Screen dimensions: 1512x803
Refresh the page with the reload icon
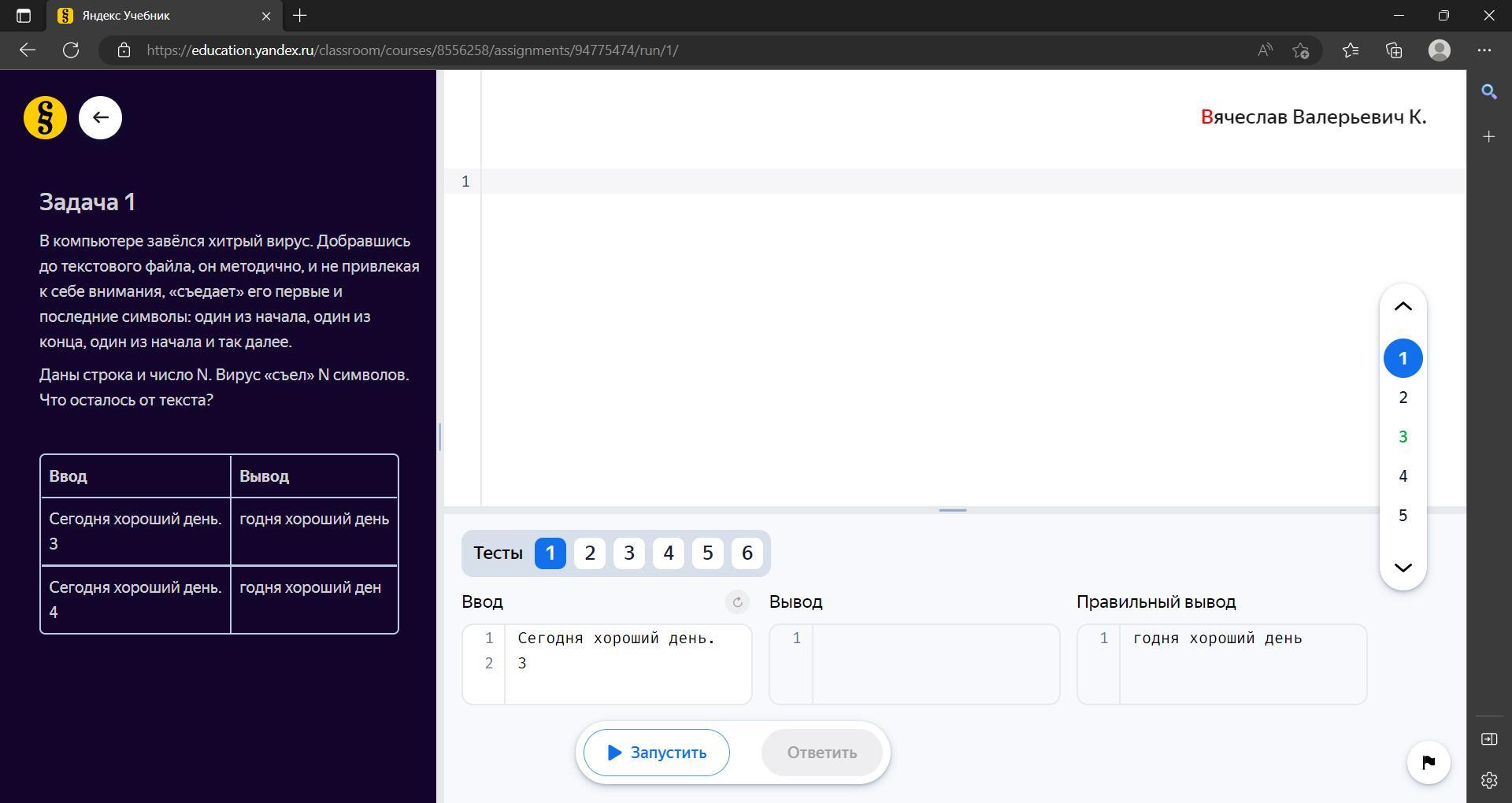pos(71,50)
